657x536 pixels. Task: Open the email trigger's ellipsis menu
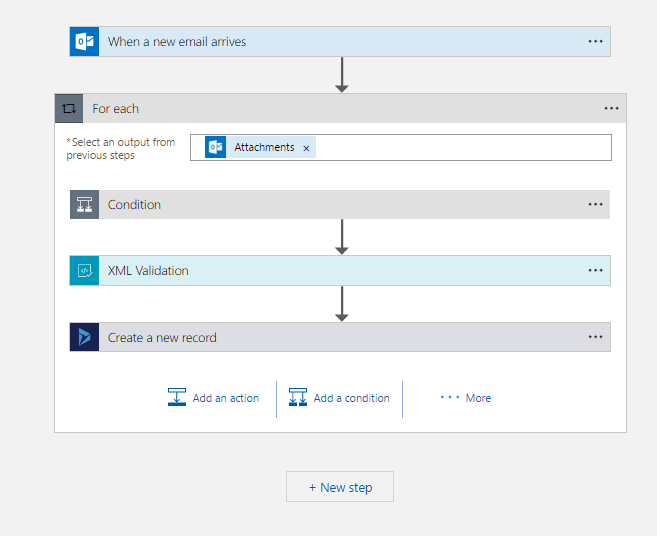(595, 41)
